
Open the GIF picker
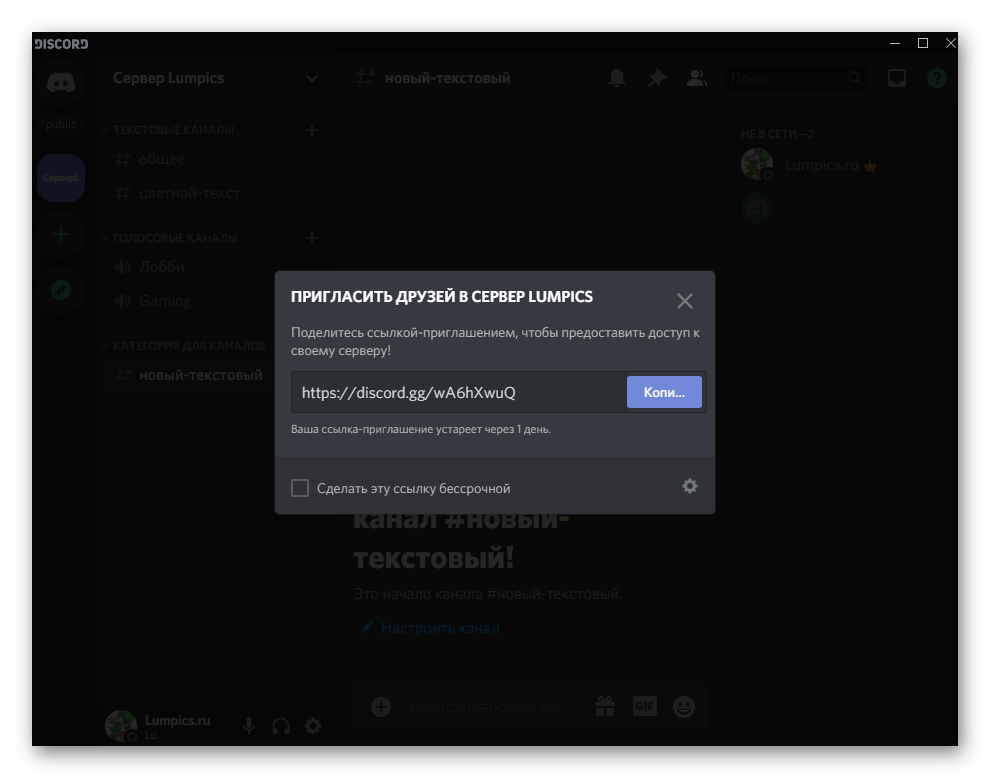[x=645, y=706]
